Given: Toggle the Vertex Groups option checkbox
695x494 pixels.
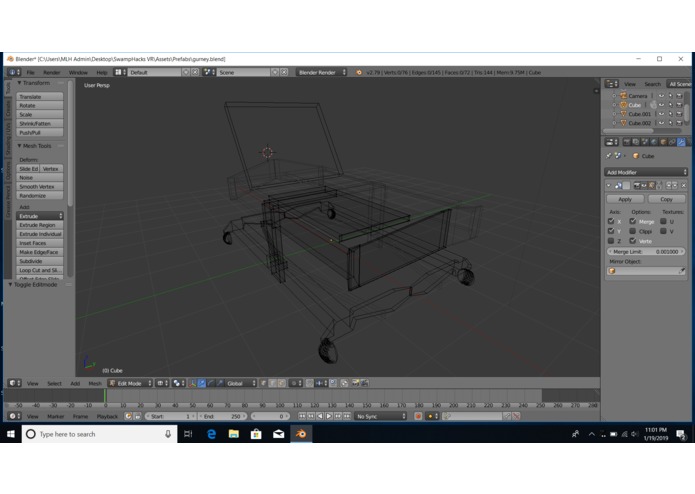Looking at the screenshot, I should 633,241.
